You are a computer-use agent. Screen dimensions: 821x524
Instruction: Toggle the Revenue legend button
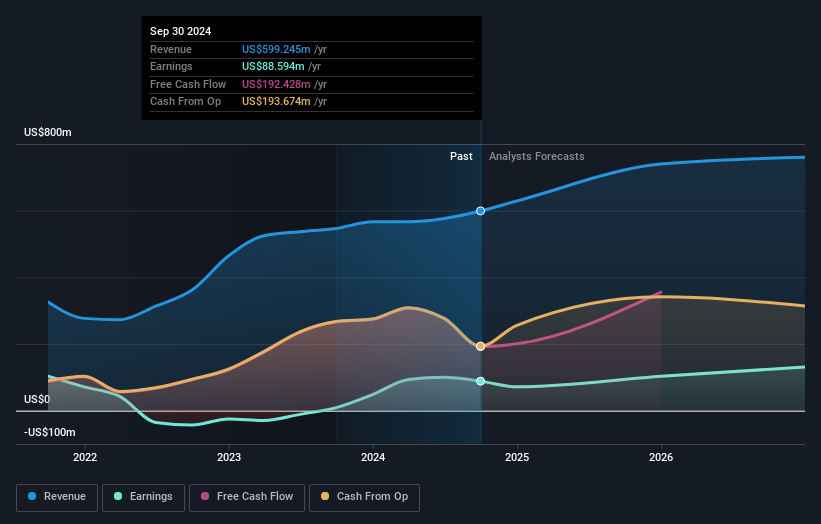(57, 497)
